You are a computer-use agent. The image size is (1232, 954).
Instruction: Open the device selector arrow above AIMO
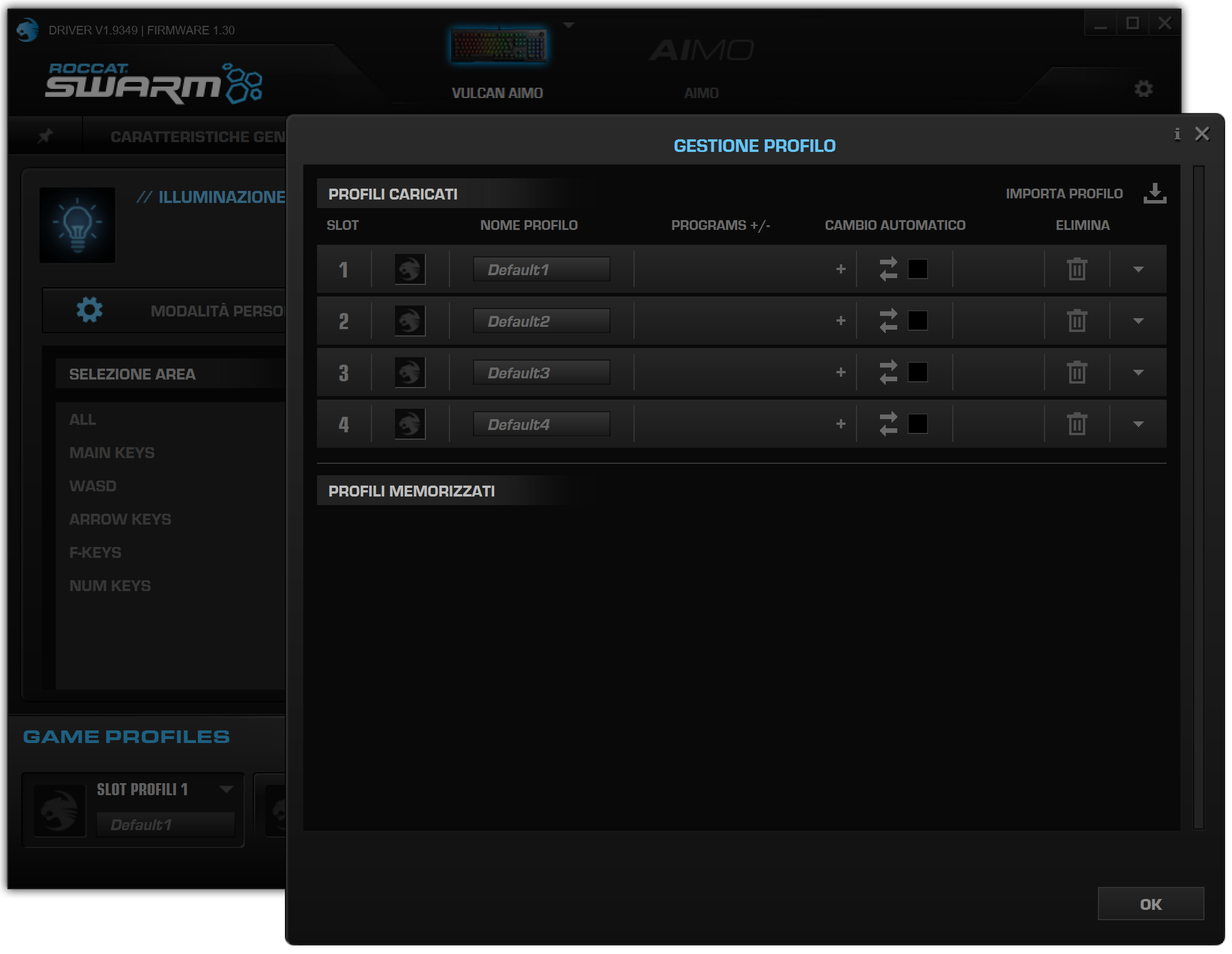(569, 25)
